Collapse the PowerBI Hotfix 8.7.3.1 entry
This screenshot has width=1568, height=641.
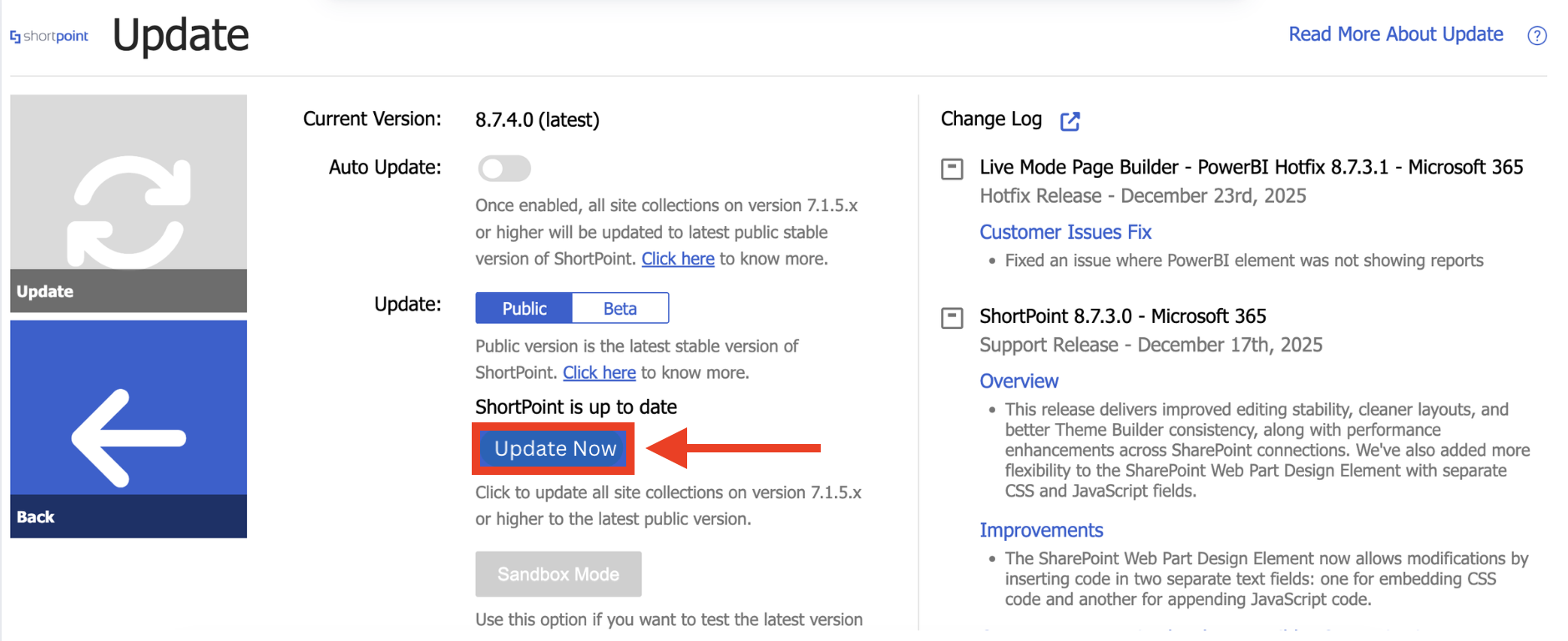click(952, 169)
